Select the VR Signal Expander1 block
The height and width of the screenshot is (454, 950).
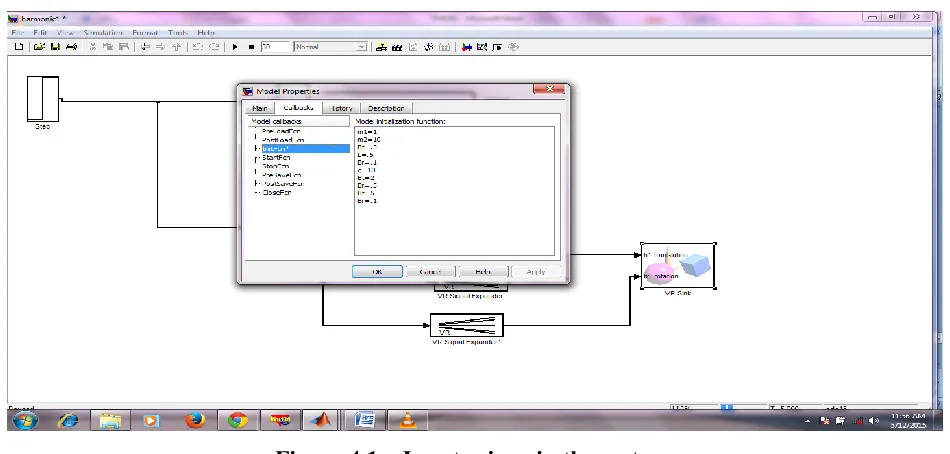coord(467,325)
